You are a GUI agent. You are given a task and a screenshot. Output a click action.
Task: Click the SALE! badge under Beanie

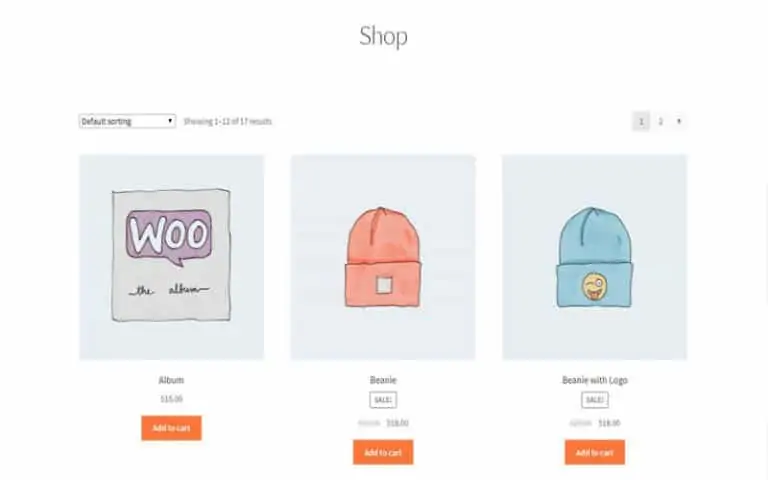click(383, 400)
